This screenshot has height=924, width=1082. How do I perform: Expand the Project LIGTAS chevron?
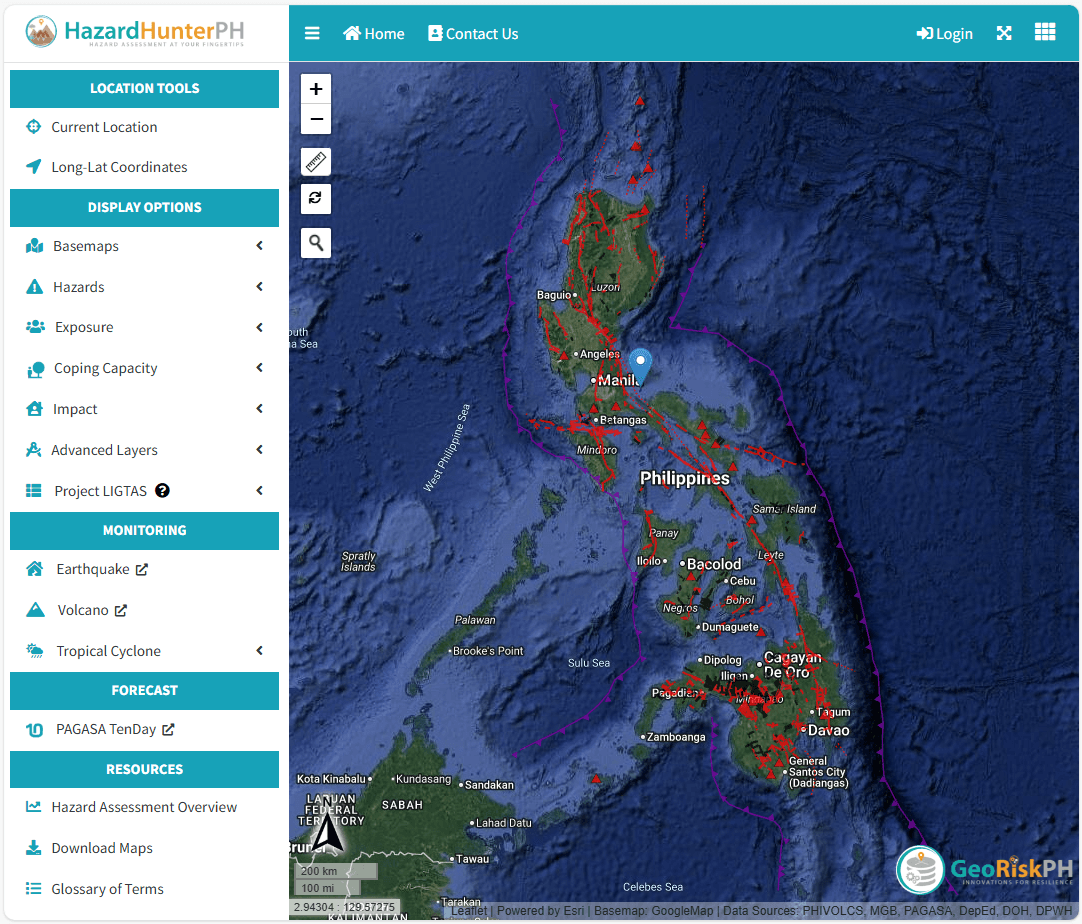point(259,491)
